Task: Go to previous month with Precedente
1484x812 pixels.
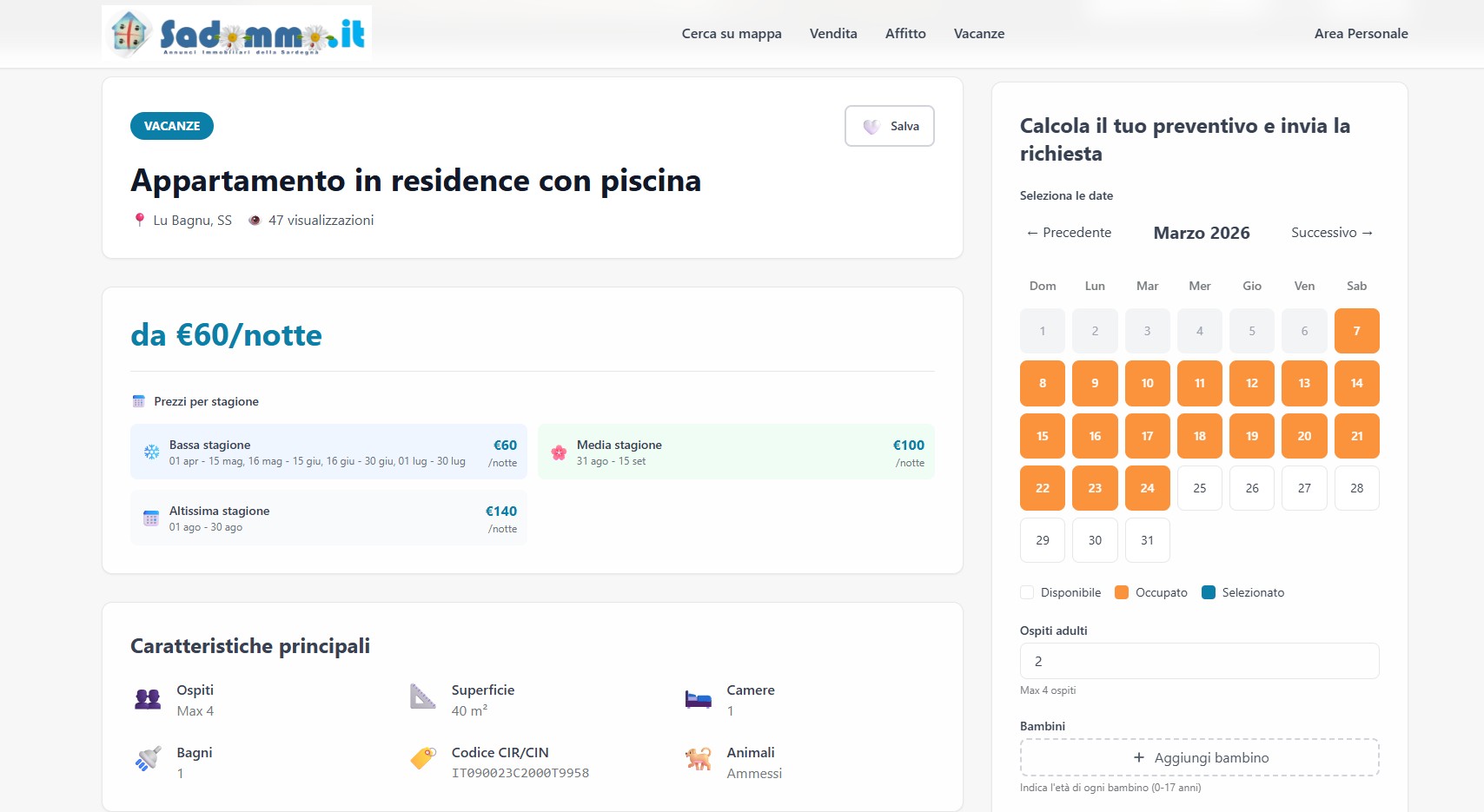Action: (1069, 233)
